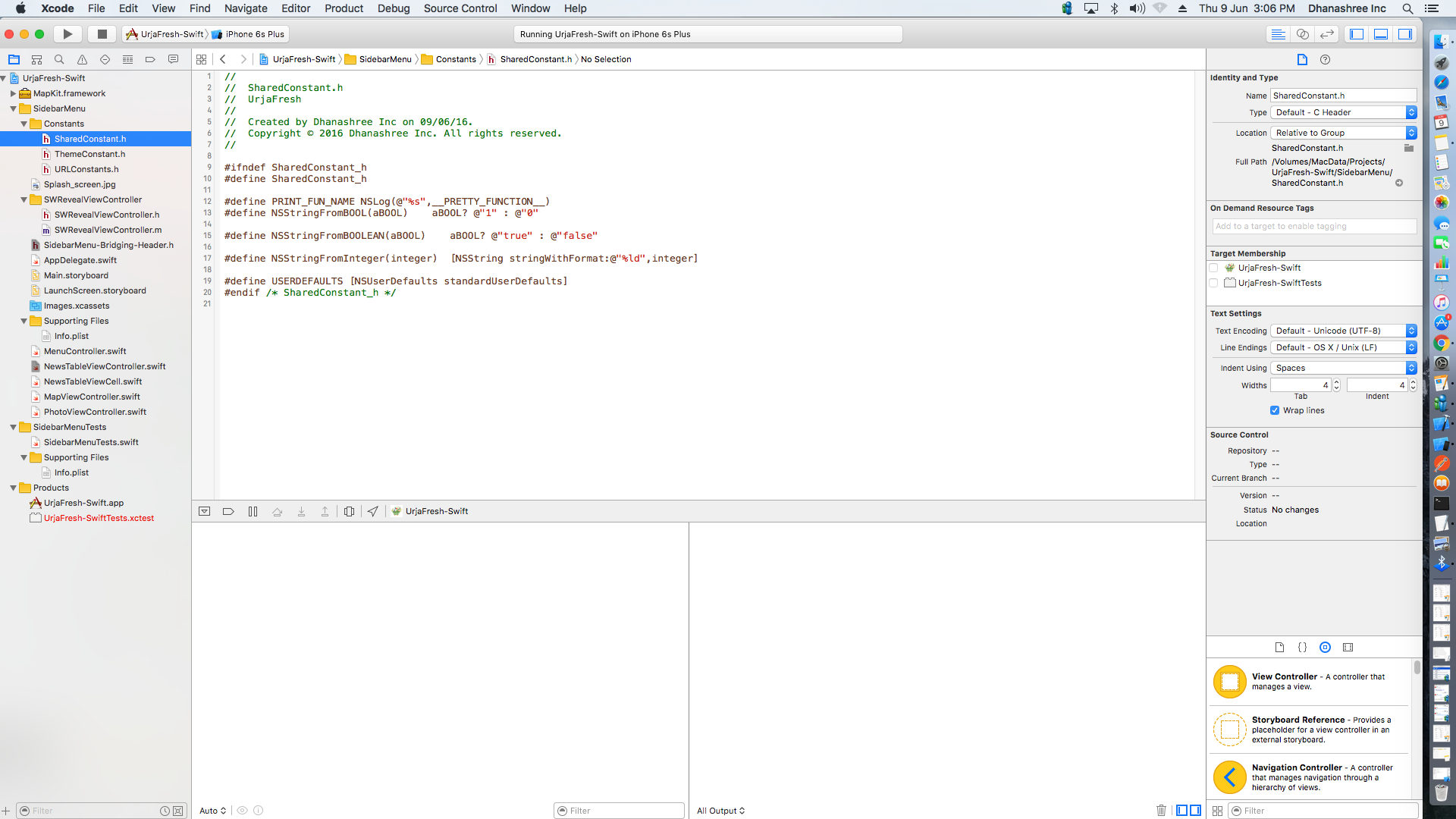Show the Quick Help inspector
This screenshot has width=1456, height=819.
pyautogui.click(x=1325, y=60)
